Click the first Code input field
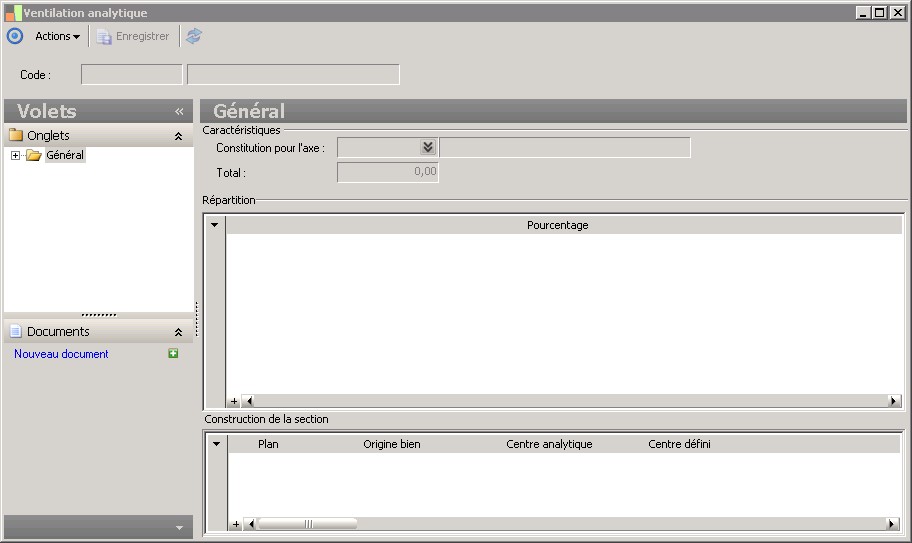 131,74
